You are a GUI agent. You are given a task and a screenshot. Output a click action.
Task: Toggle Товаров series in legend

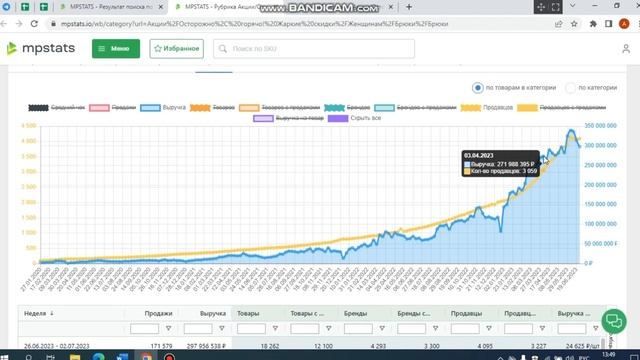[x=212, y=108]
